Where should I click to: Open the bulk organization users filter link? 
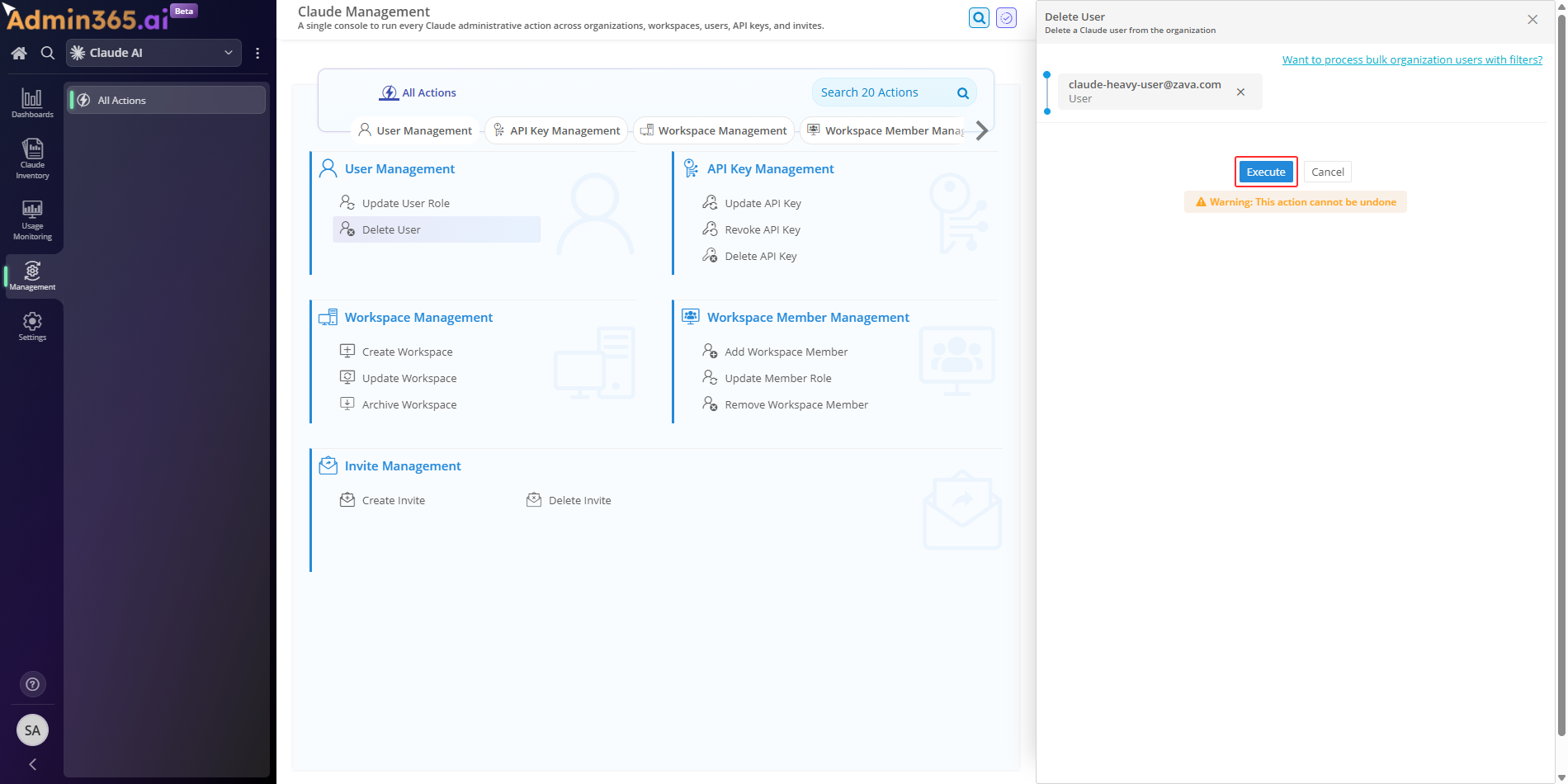coord(1412,59)
